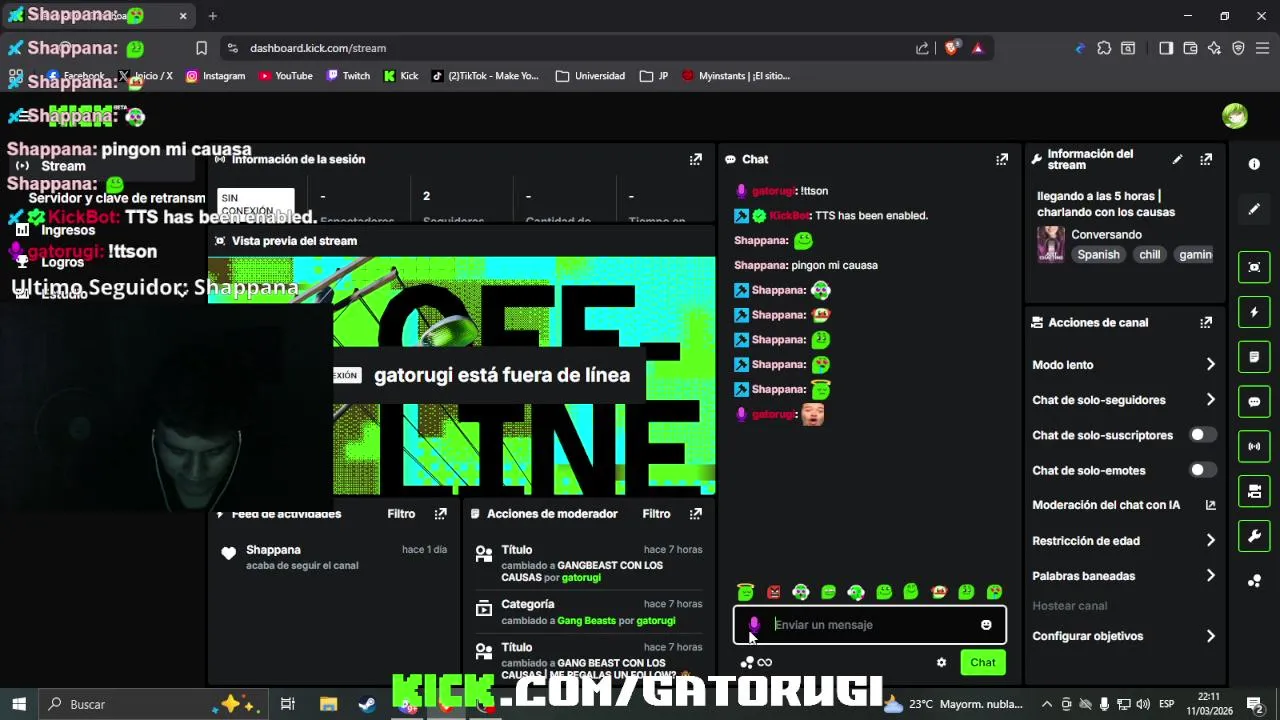Open Filtro in Acciones de moderador

click(656, 513)
